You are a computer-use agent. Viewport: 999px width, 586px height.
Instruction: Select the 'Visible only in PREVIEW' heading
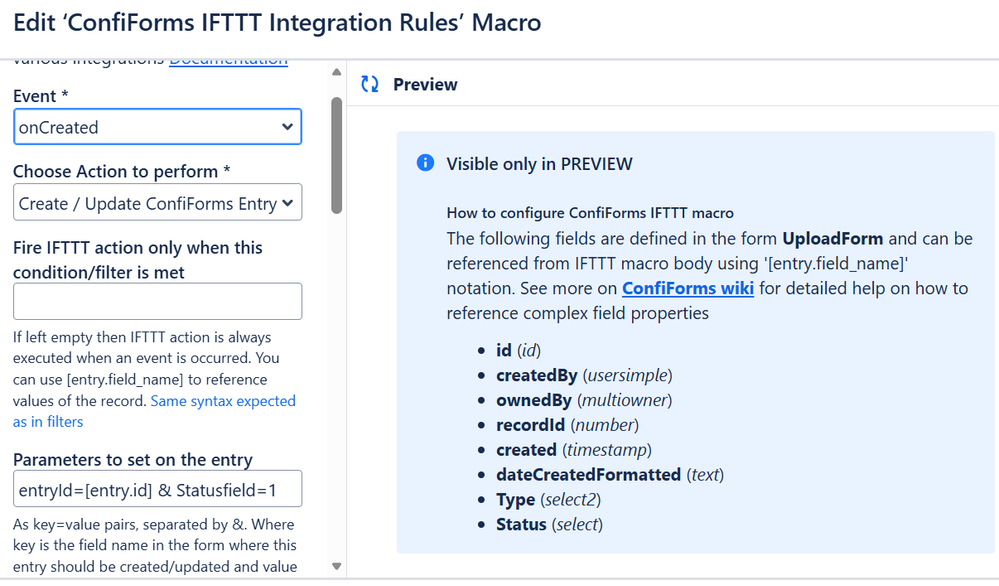(x=539, y=164)
